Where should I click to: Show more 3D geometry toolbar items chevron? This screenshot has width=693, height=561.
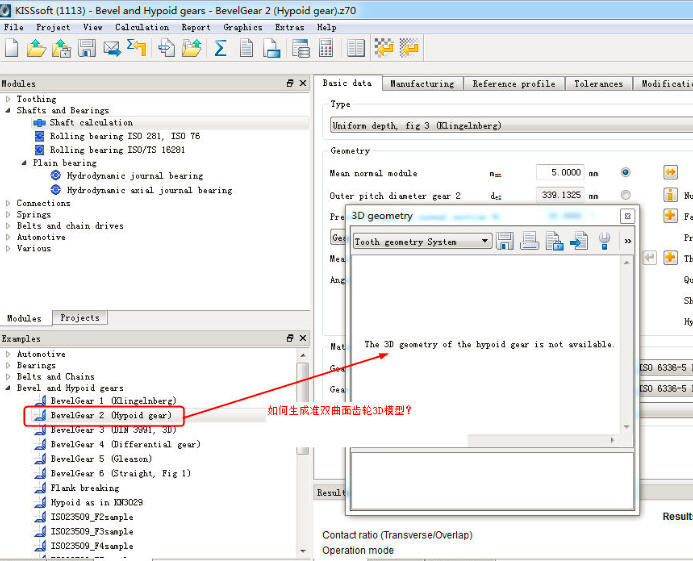click(x=628, y=241)
